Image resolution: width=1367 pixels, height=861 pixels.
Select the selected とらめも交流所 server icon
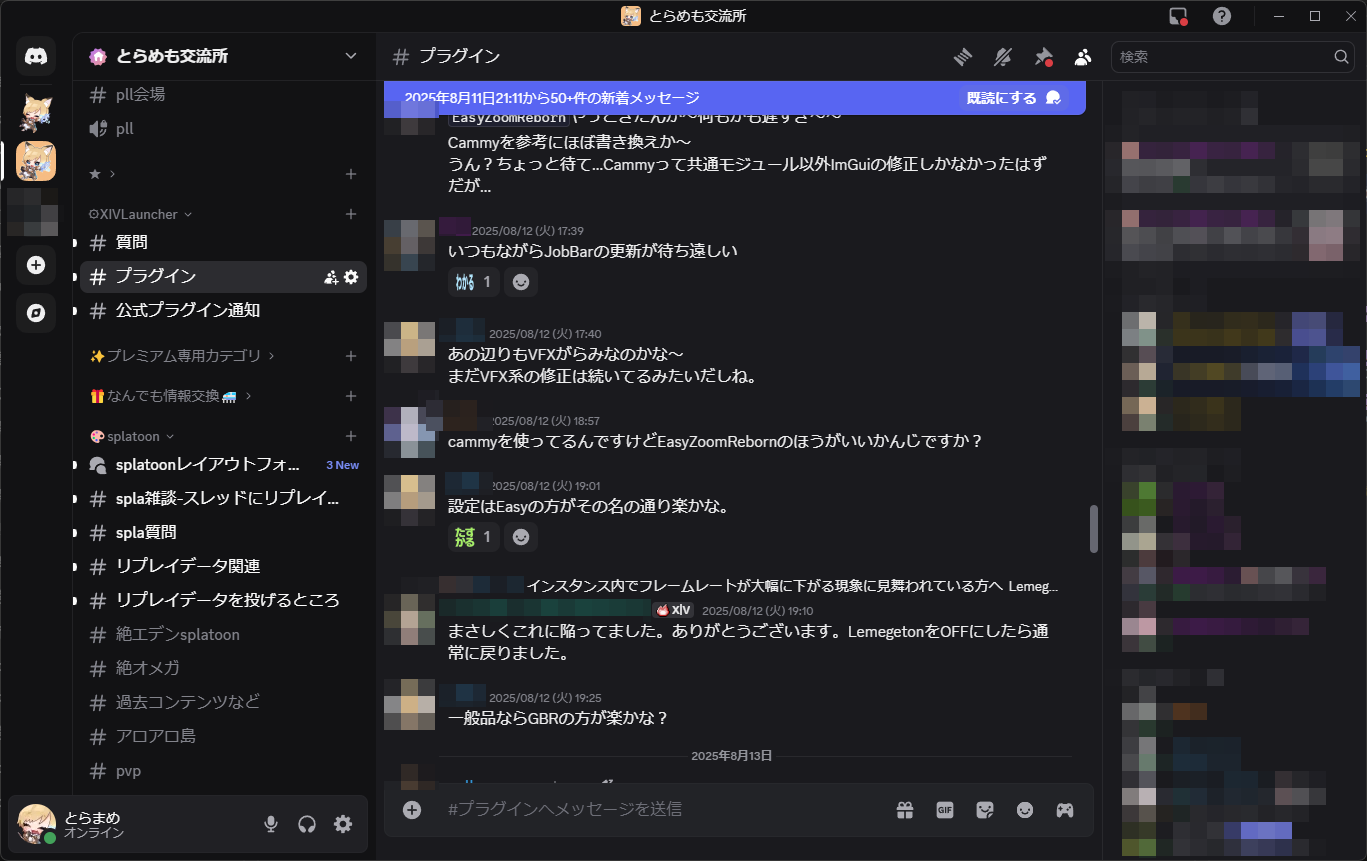[x=36, y=161]
